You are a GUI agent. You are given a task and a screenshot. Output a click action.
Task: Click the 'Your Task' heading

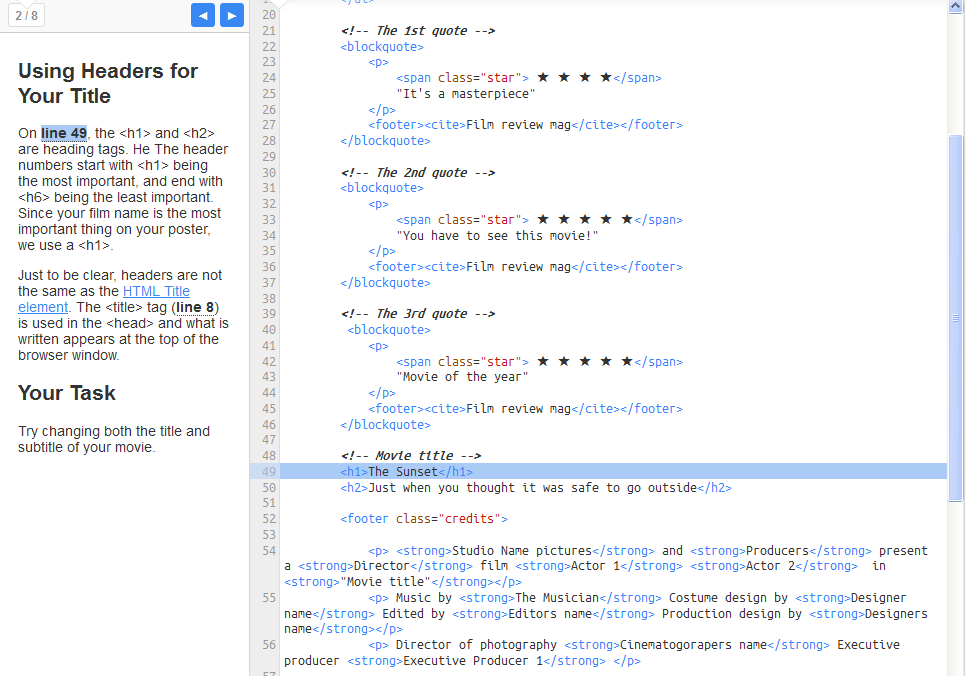pos(67,393)
